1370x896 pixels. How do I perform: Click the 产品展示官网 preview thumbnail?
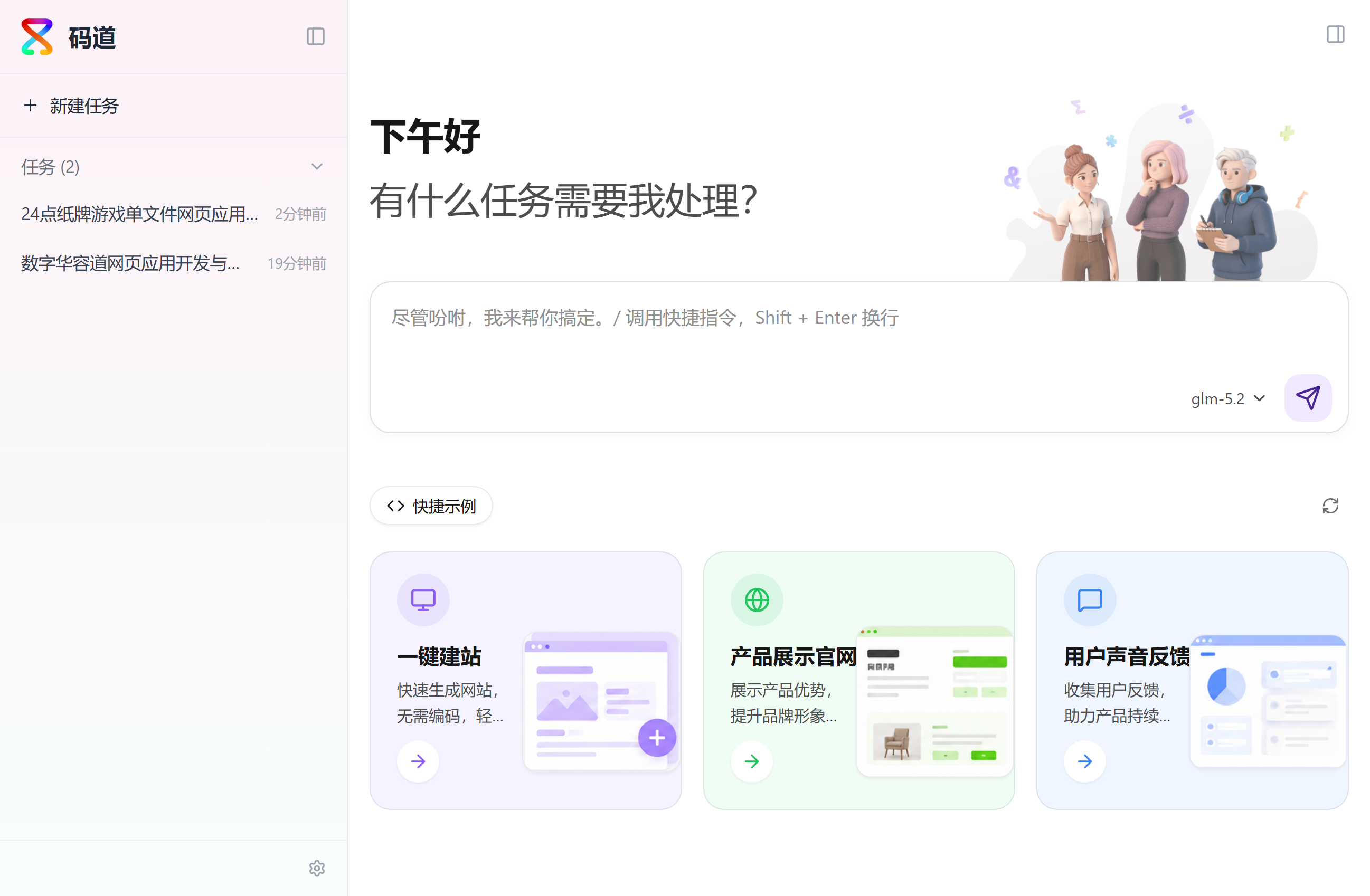[x=935, y=701]
